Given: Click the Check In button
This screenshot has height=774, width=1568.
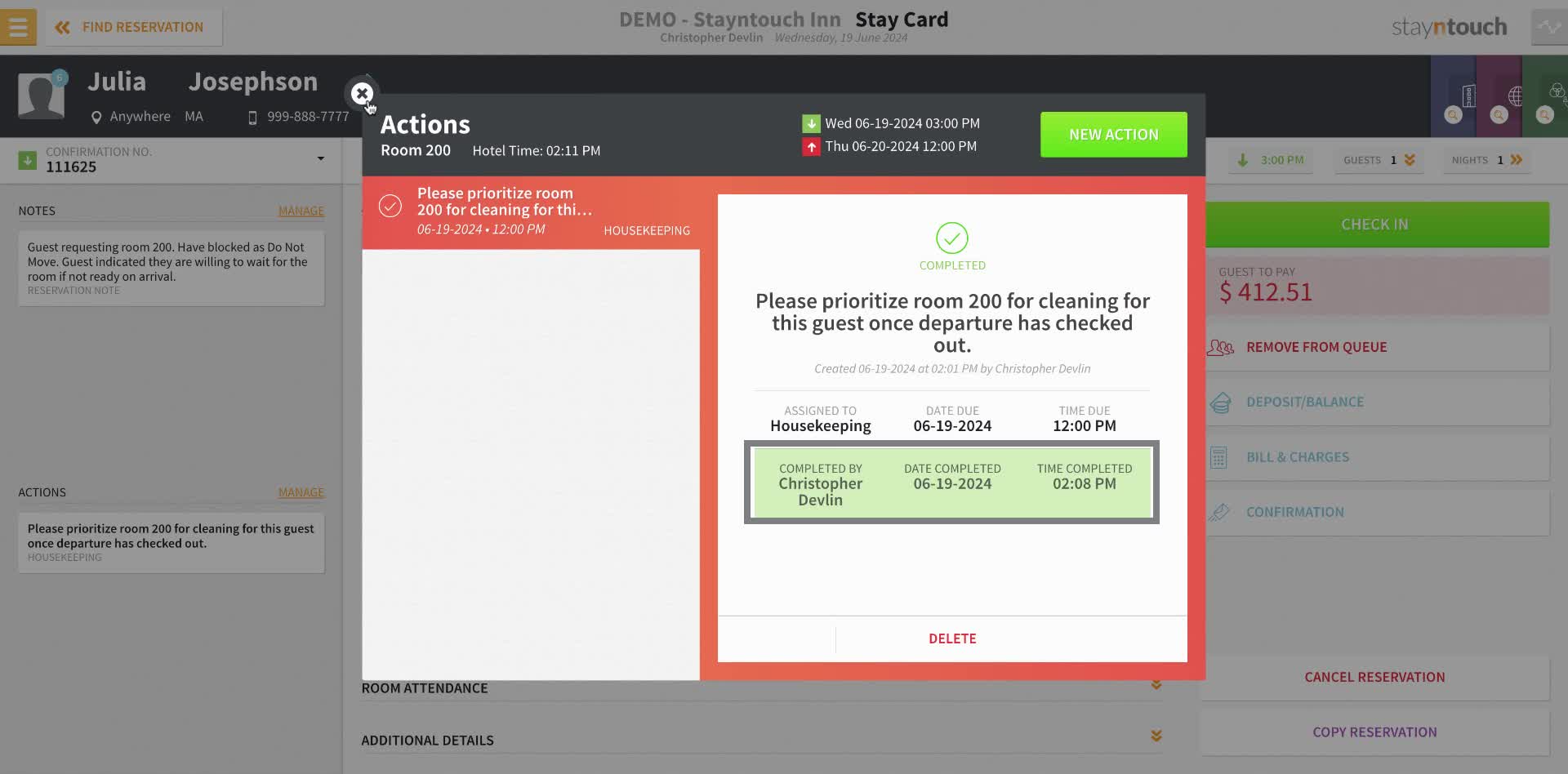Looking at the screenshot, I should pyautogui.click(x=1374, y=225).
